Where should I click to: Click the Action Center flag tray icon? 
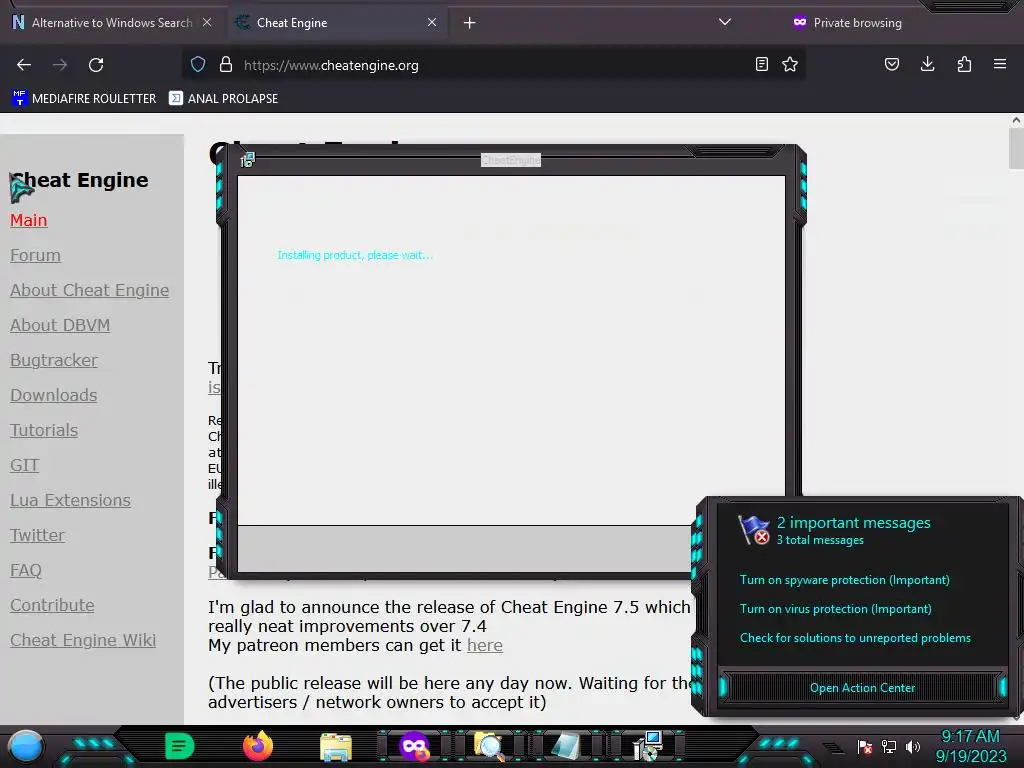865,746
